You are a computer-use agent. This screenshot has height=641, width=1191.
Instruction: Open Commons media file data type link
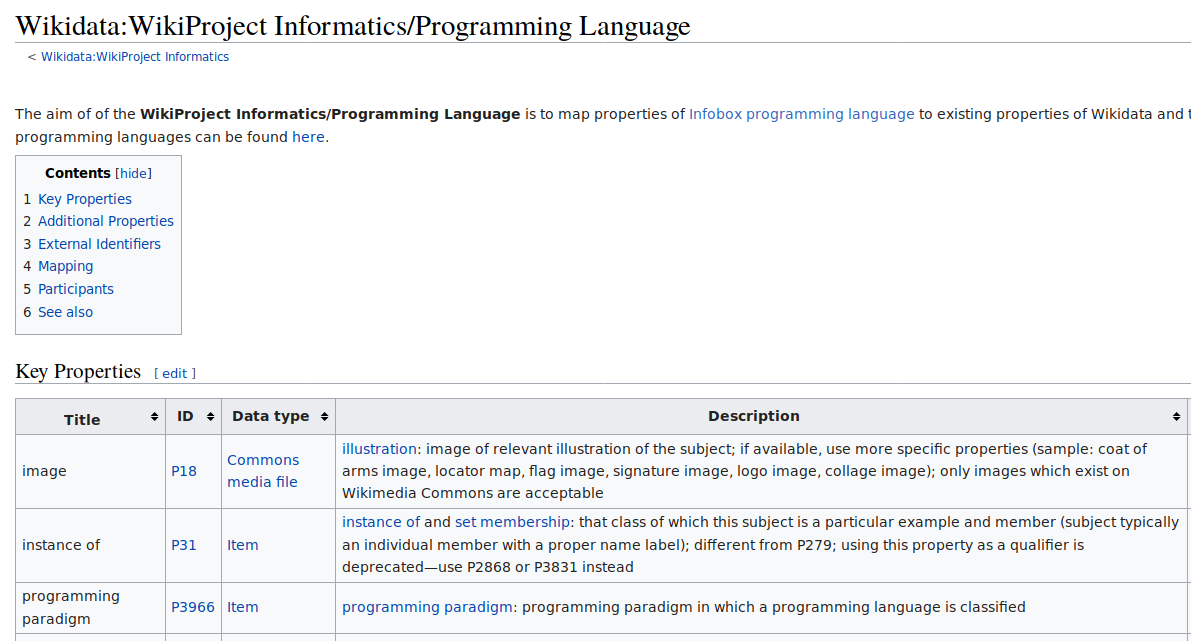click(263, 471)
